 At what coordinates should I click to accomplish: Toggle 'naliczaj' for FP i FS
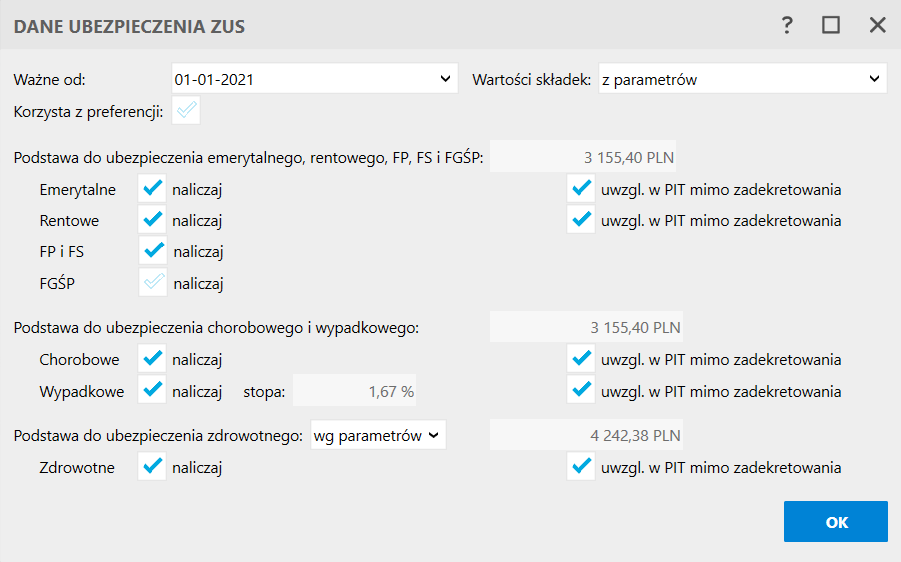(153, 251)
